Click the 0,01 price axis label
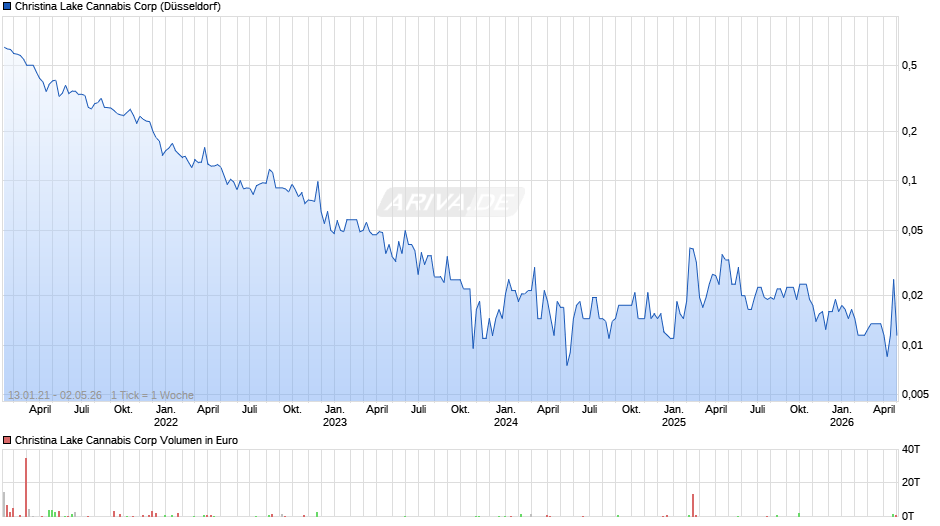Image resolution: width=940 pixels, height=526 pixels. (912, 345)
